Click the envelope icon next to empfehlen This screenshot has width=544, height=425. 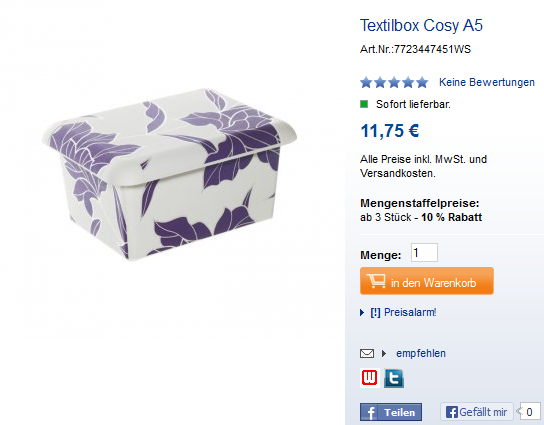(367, 354)
